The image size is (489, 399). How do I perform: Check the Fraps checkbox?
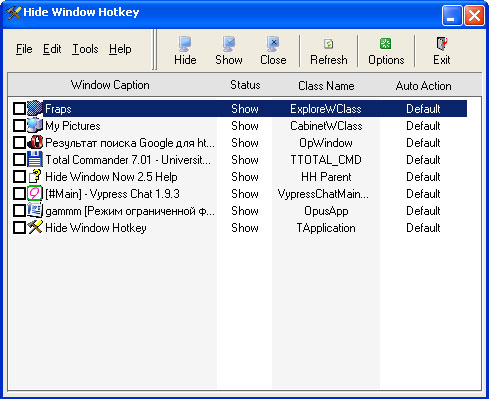[x=19, y=109]
